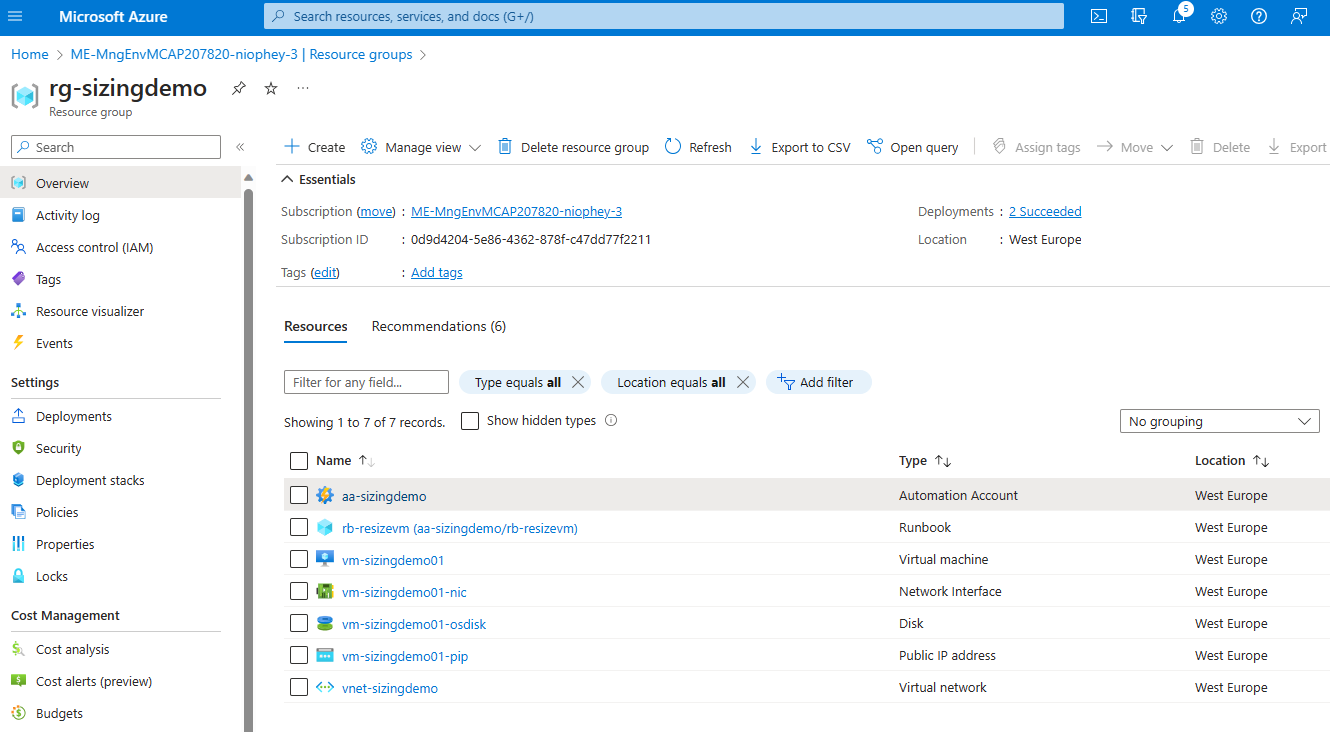
Task: Click Export to CSV
Action: click(x=799, y=146)
